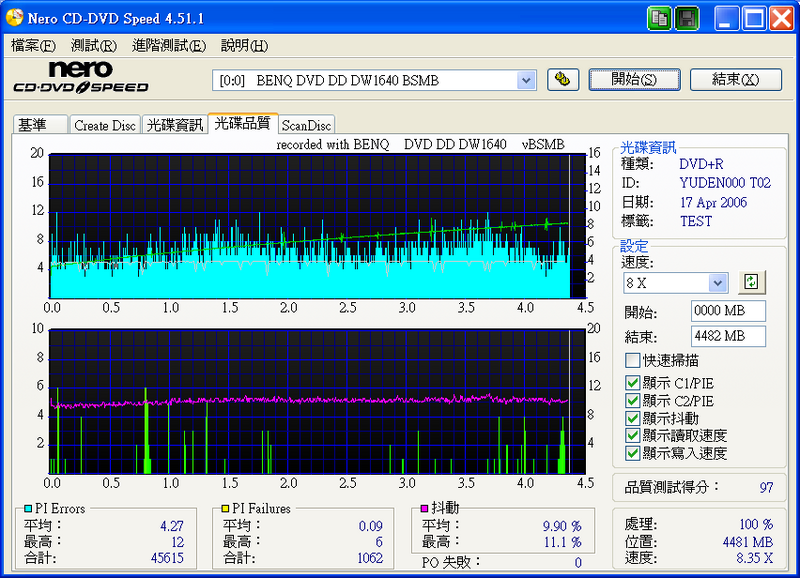Toggle the 快速掃描 checkbox
This screenshot has width=800, height=578.
(633, 361)
